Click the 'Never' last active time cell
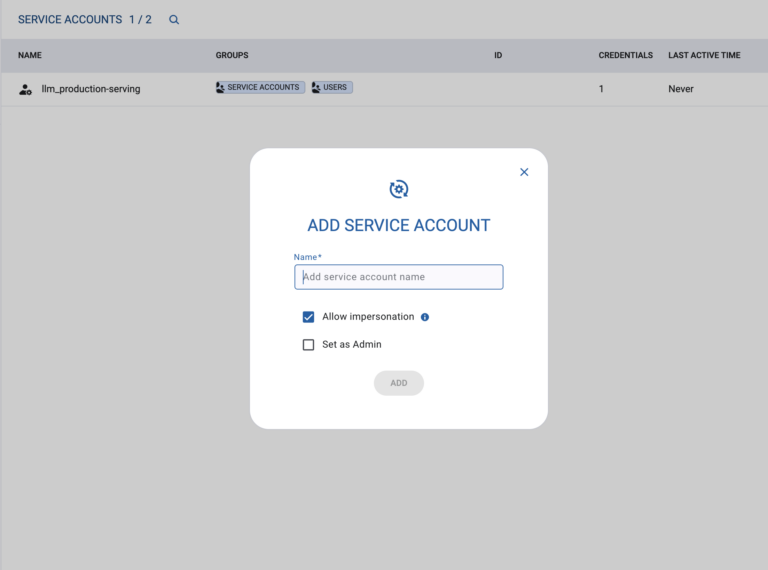Image resolution: width=768 pixels, height=570 pixels. pos(681,89)
